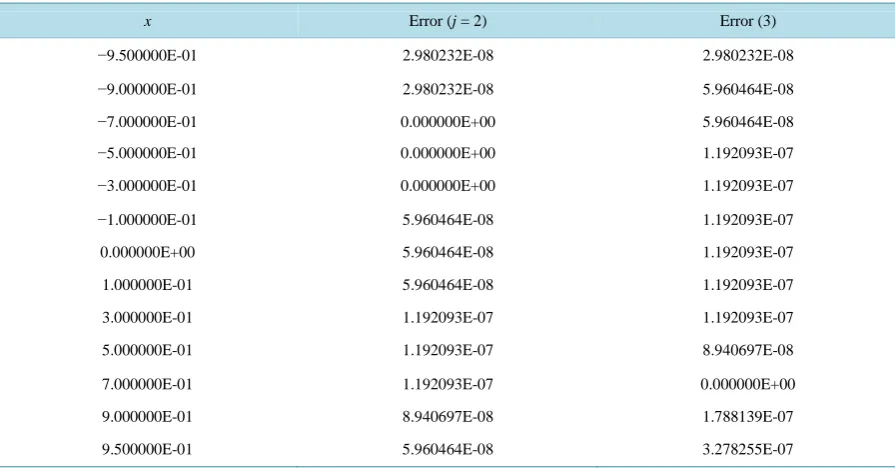This screenshot has width=895, height=468.
Task: Select x value −9.000000E-01
Action: (147, 89)
